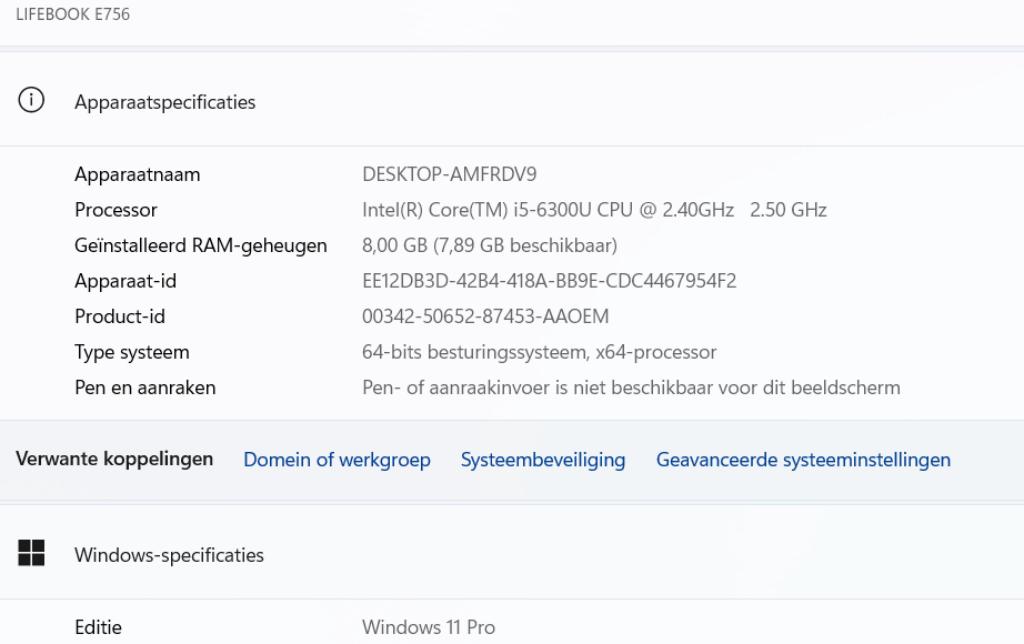The width and height of the screenshot is (1024, 644).
Task: Click the Apparaatnaam label
Action: tap(136, 174)
